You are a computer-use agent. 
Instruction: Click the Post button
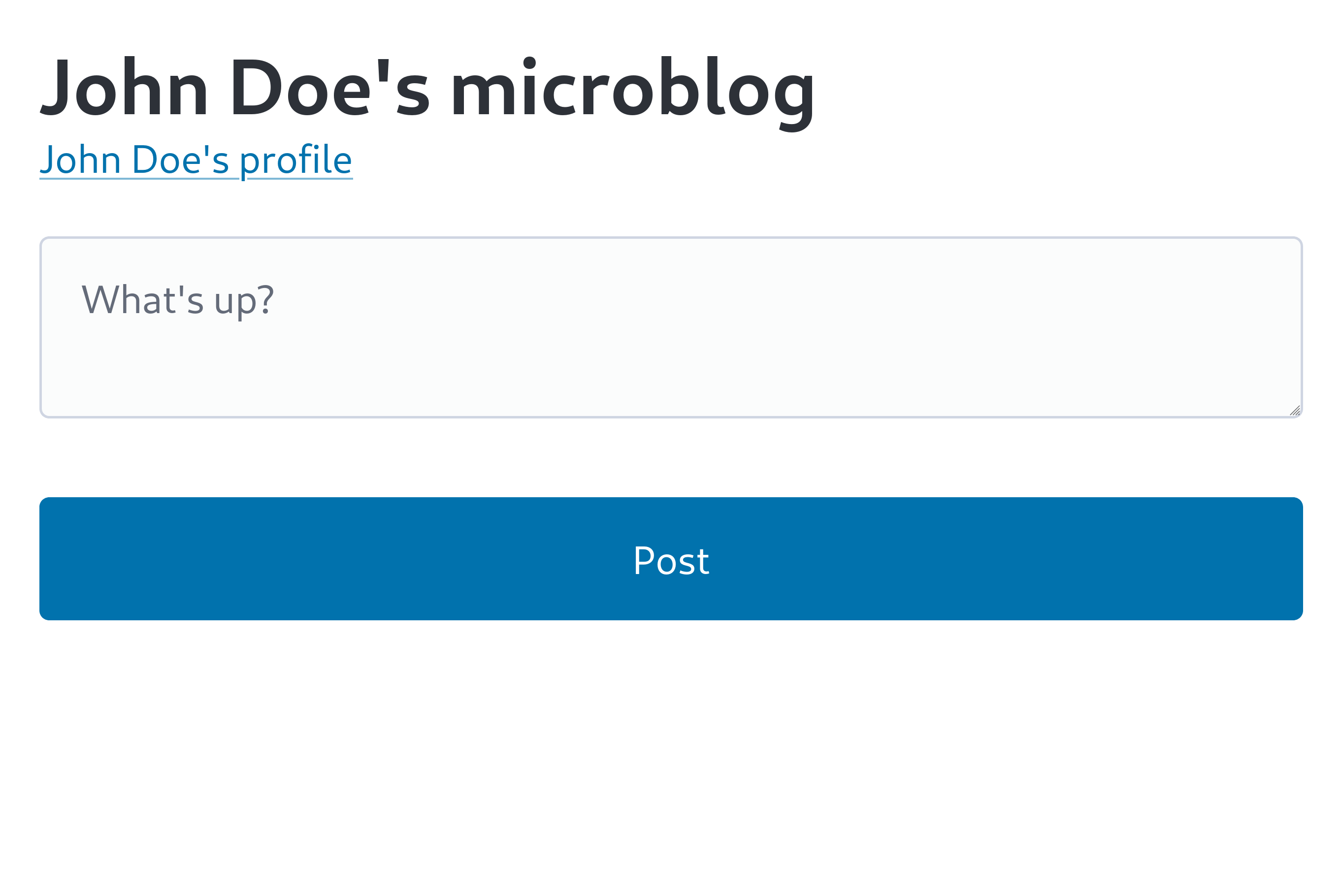point(671,559)
